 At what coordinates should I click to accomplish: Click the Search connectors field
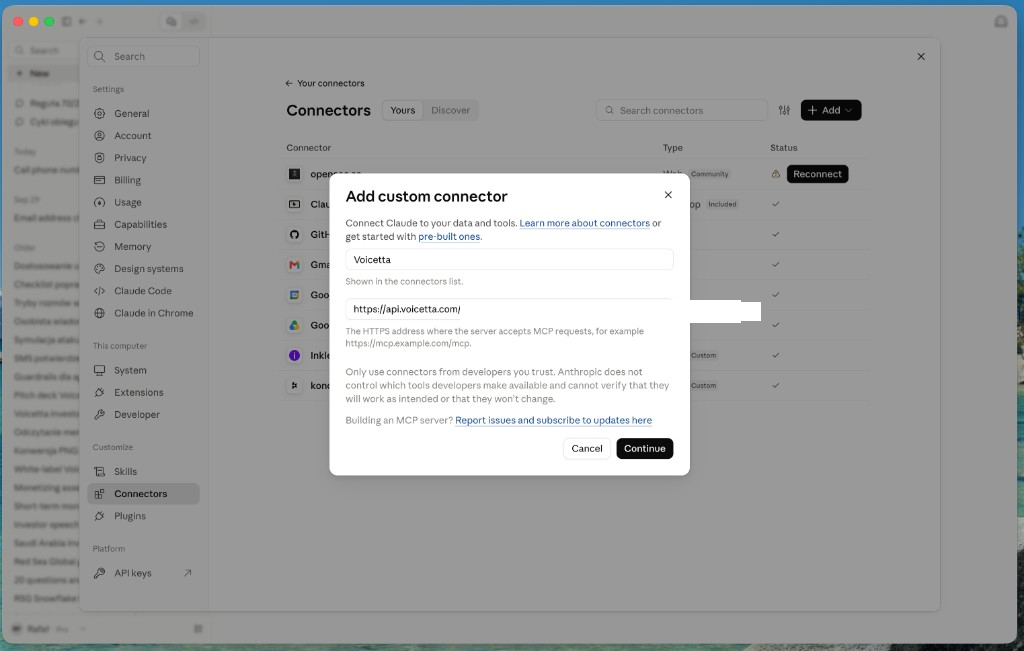(682, 110)
